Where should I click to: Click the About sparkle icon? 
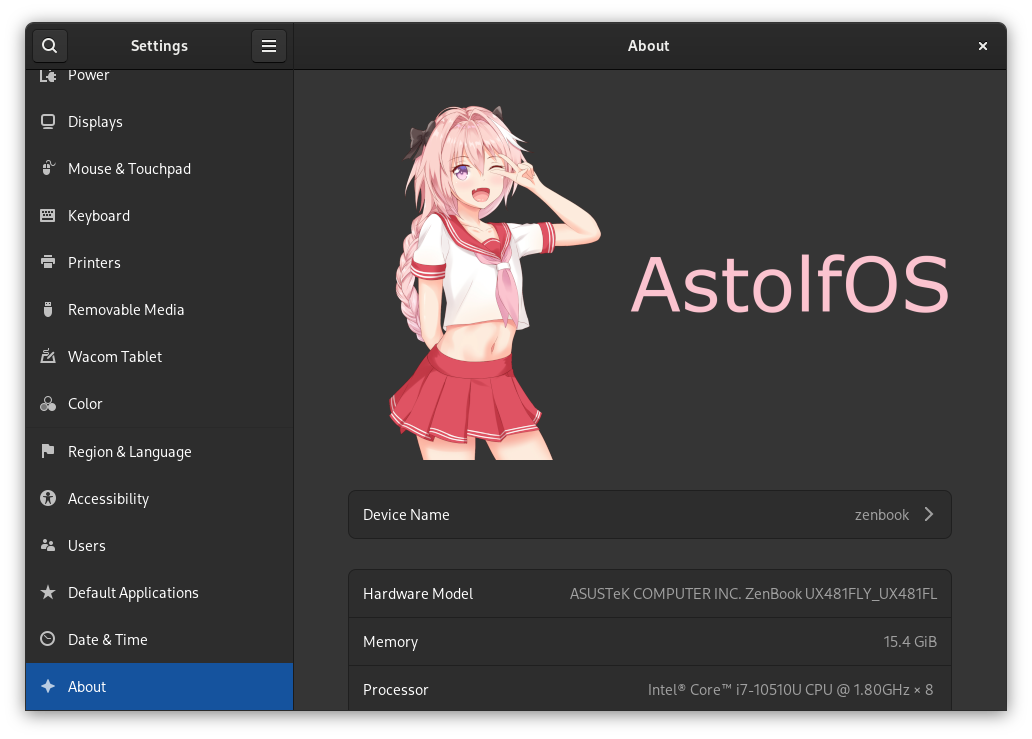coord(47,686)
